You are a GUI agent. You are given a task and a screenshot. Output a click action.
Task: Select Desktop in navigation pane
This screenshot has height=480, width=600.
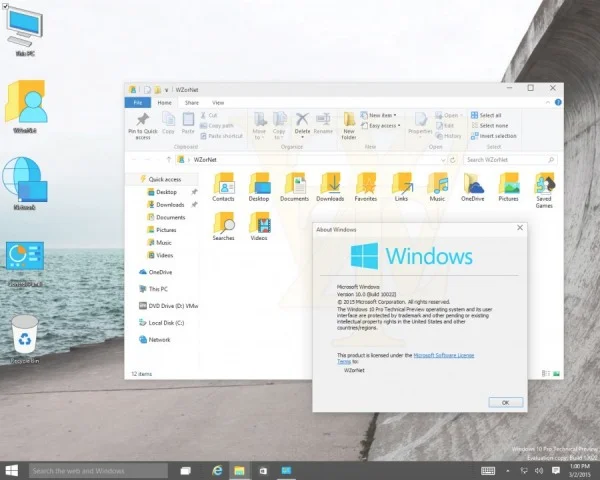tap(166, 192)
